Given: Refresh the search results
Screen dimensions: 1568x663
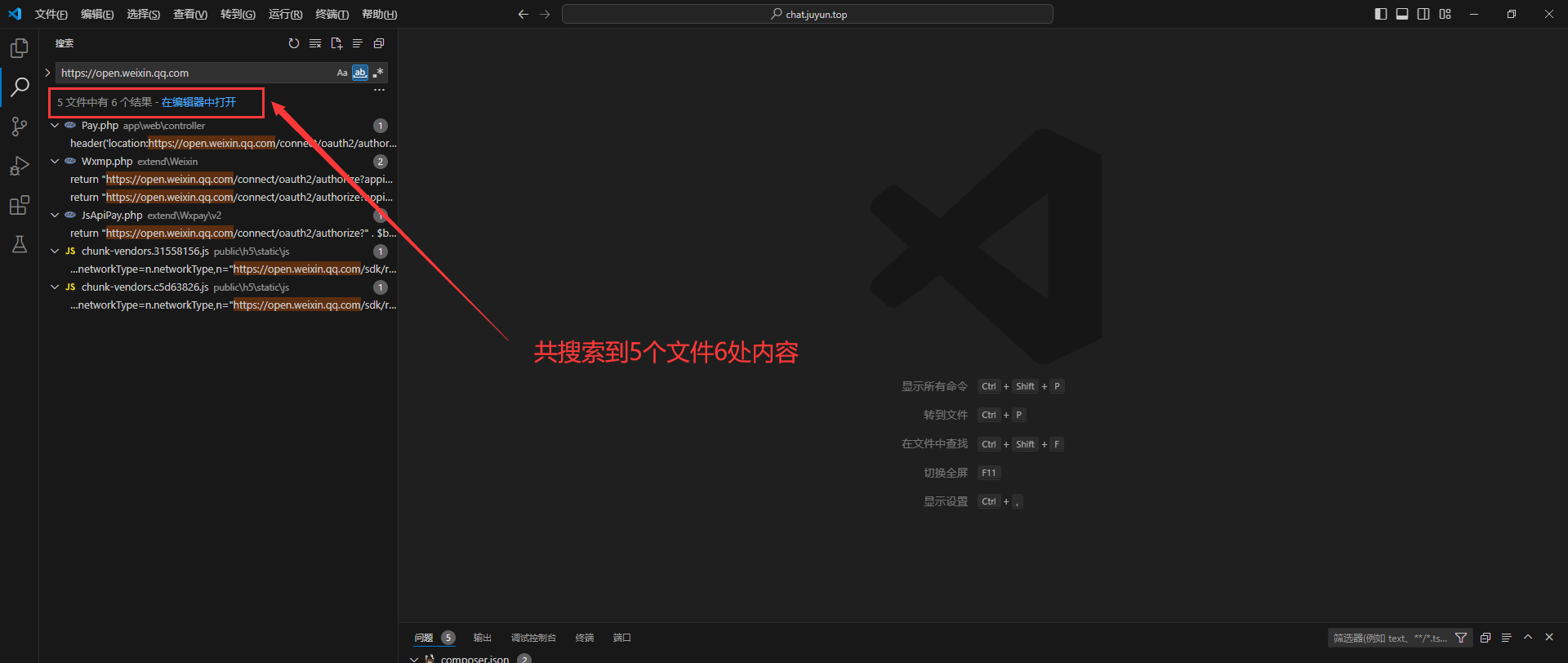Looking at the screenshot, I should 294,43.
